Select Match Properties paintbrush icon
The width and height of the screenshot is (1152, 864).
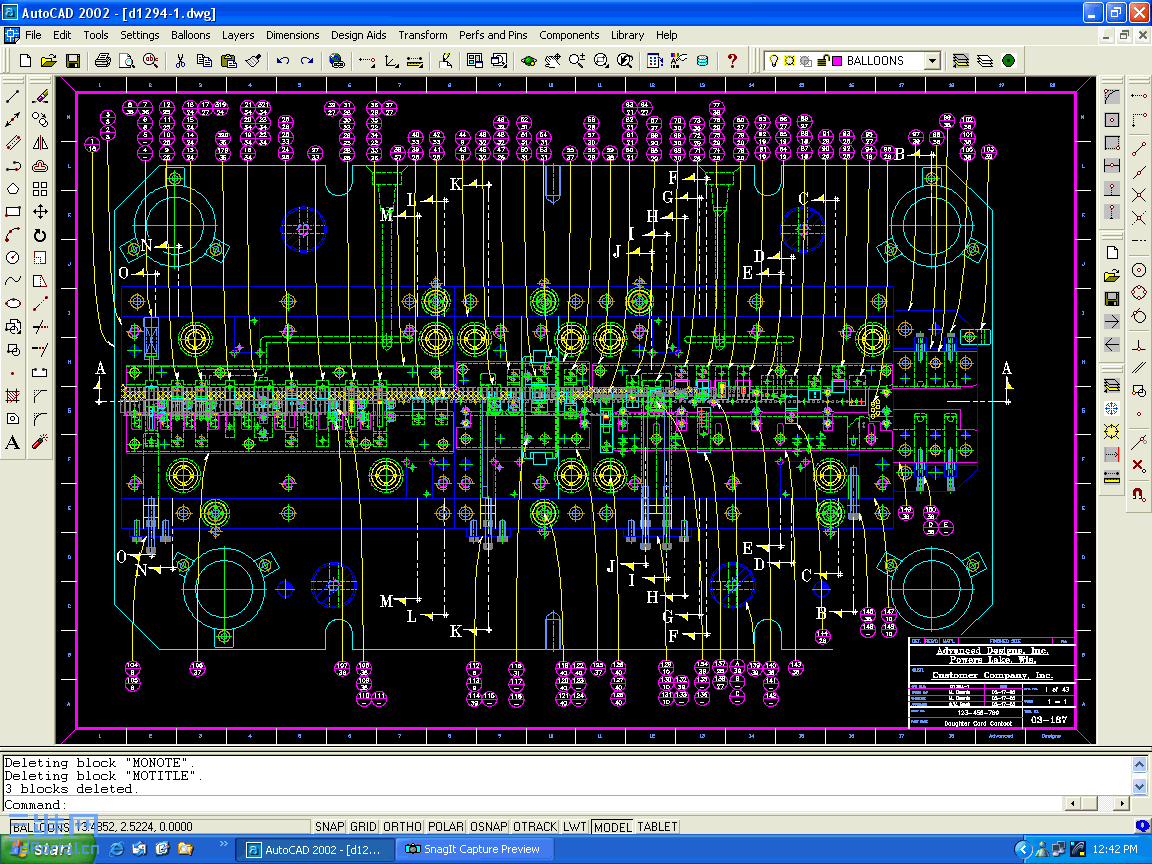coord(253,60)
